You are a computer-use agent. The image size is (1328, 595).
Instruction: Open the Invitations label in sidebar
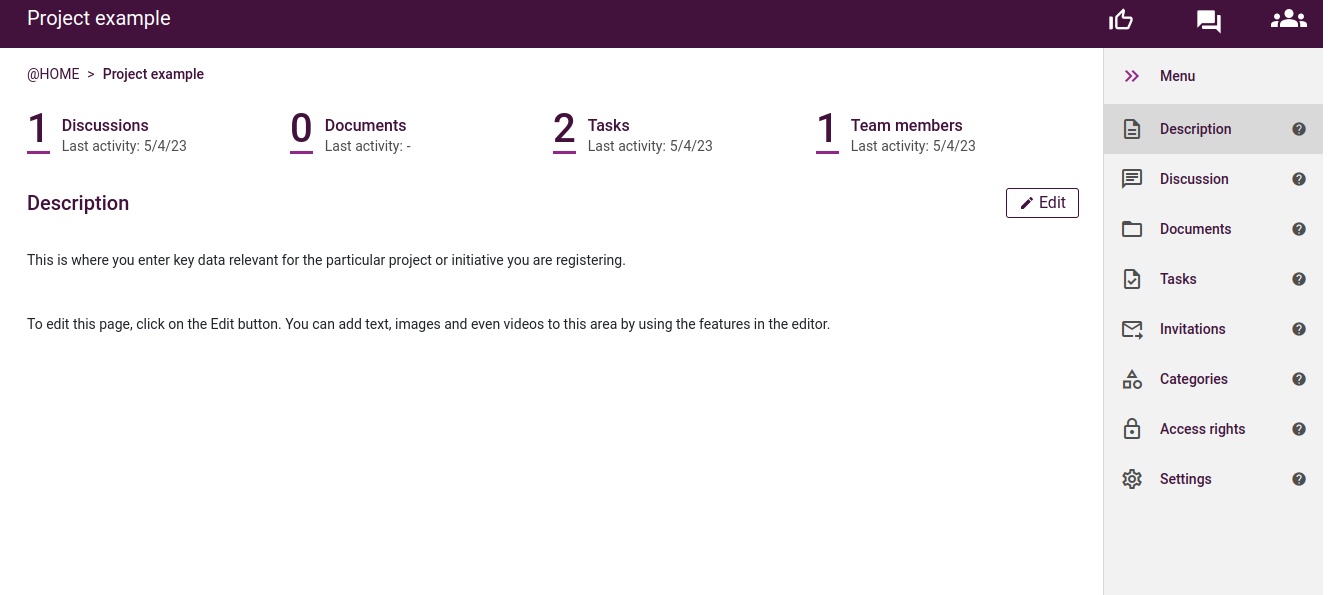[x=1192, y=329]
